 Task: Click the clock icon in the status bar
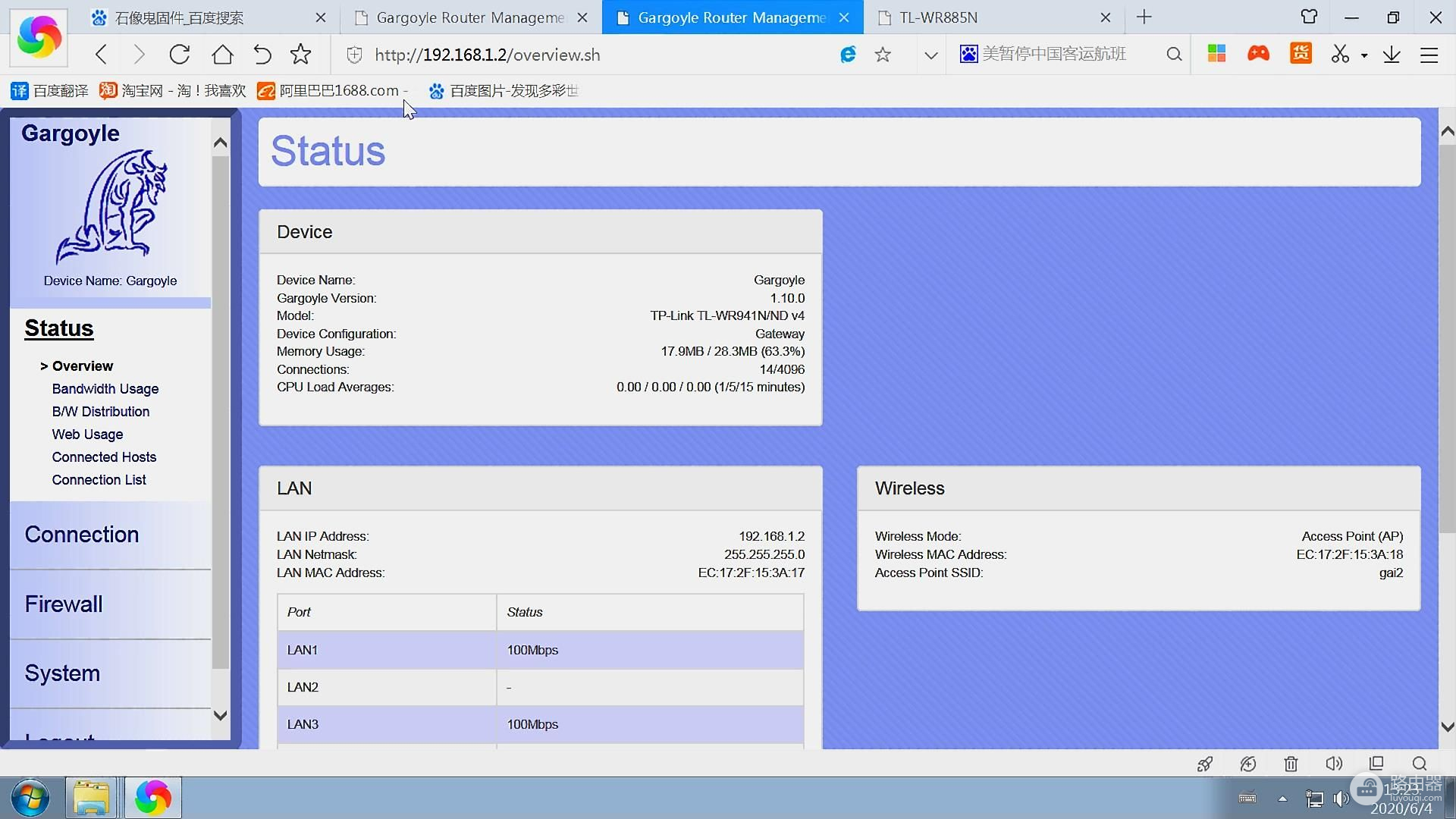pos(1248,764)
